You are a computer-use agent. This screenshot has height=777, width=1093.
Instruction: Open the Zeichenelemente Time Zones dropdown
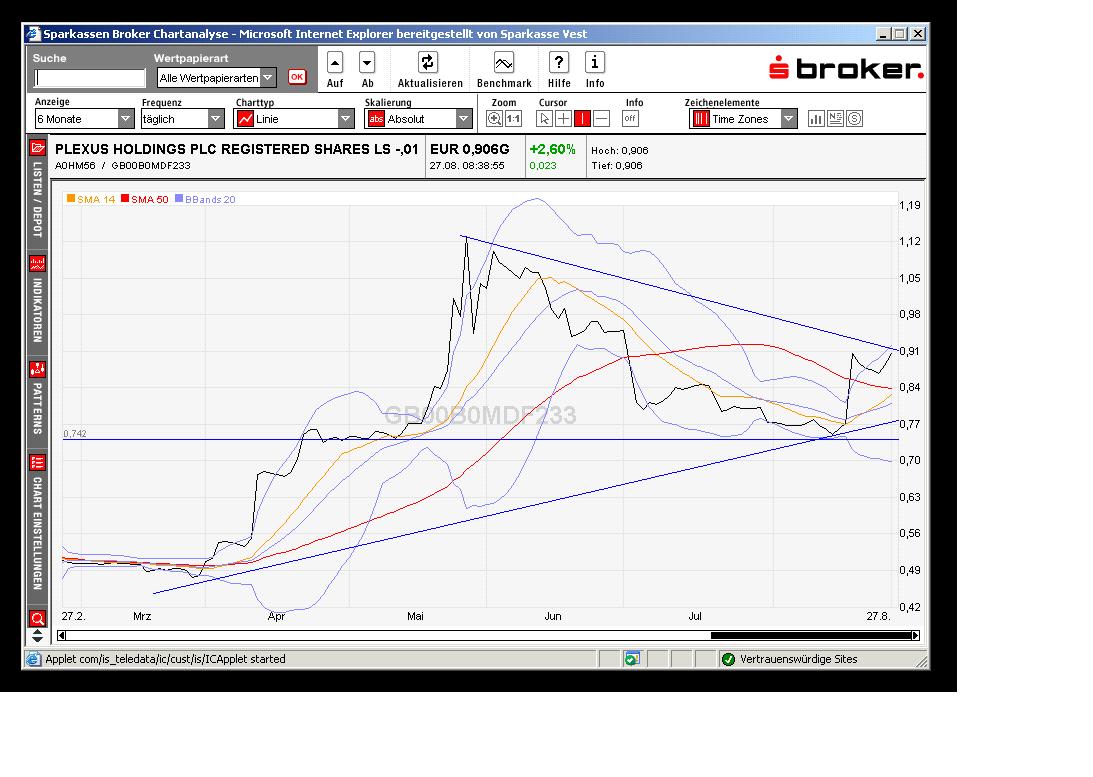[743, 119]
